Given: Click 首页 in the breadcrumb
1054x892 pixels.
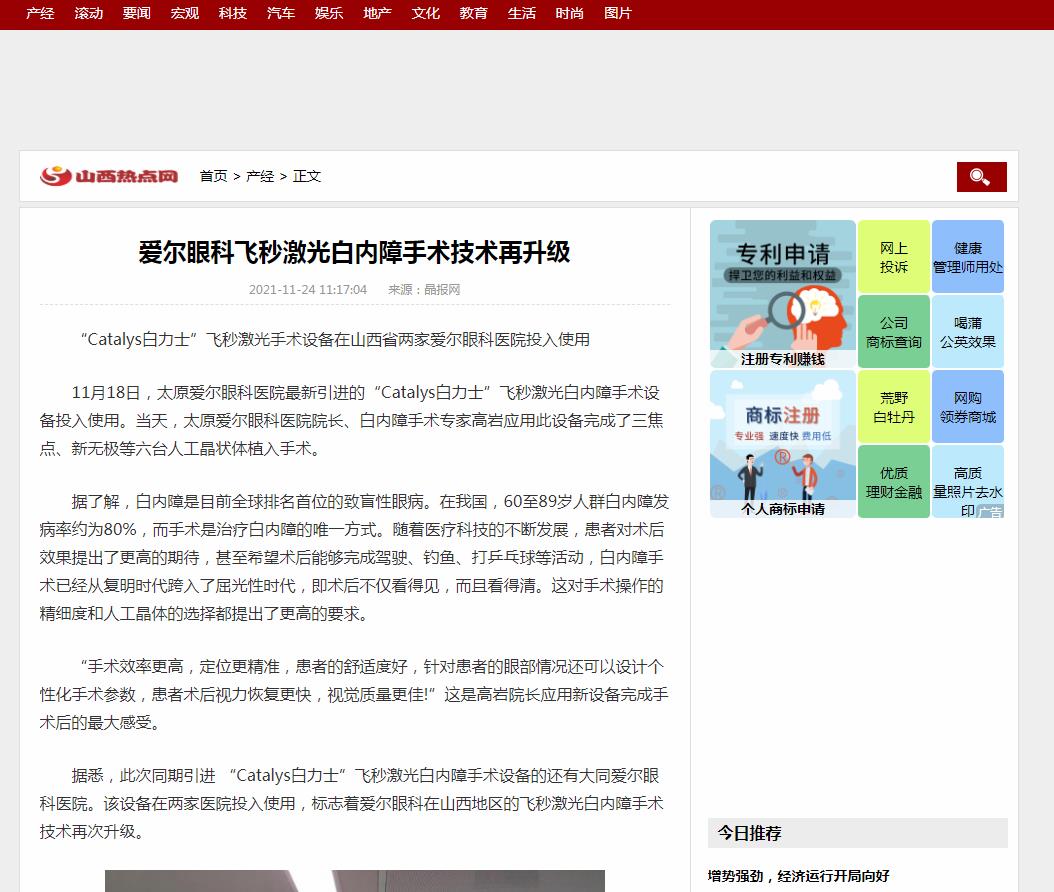Looking at the screenshot, I should 214,176.
